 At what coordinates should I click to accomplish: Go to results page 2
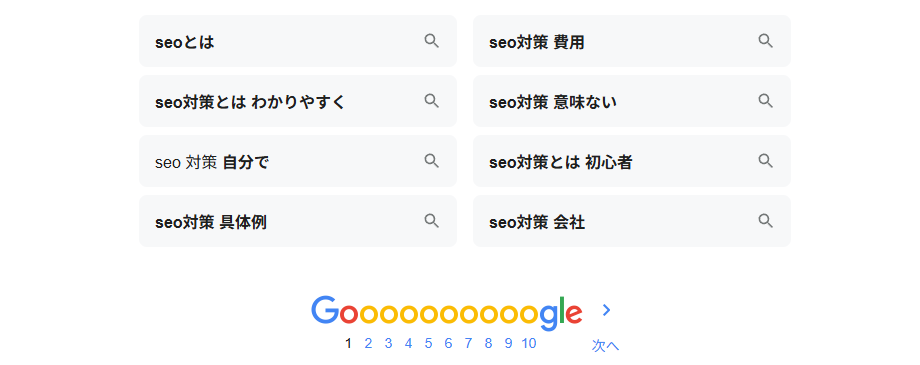368,343
